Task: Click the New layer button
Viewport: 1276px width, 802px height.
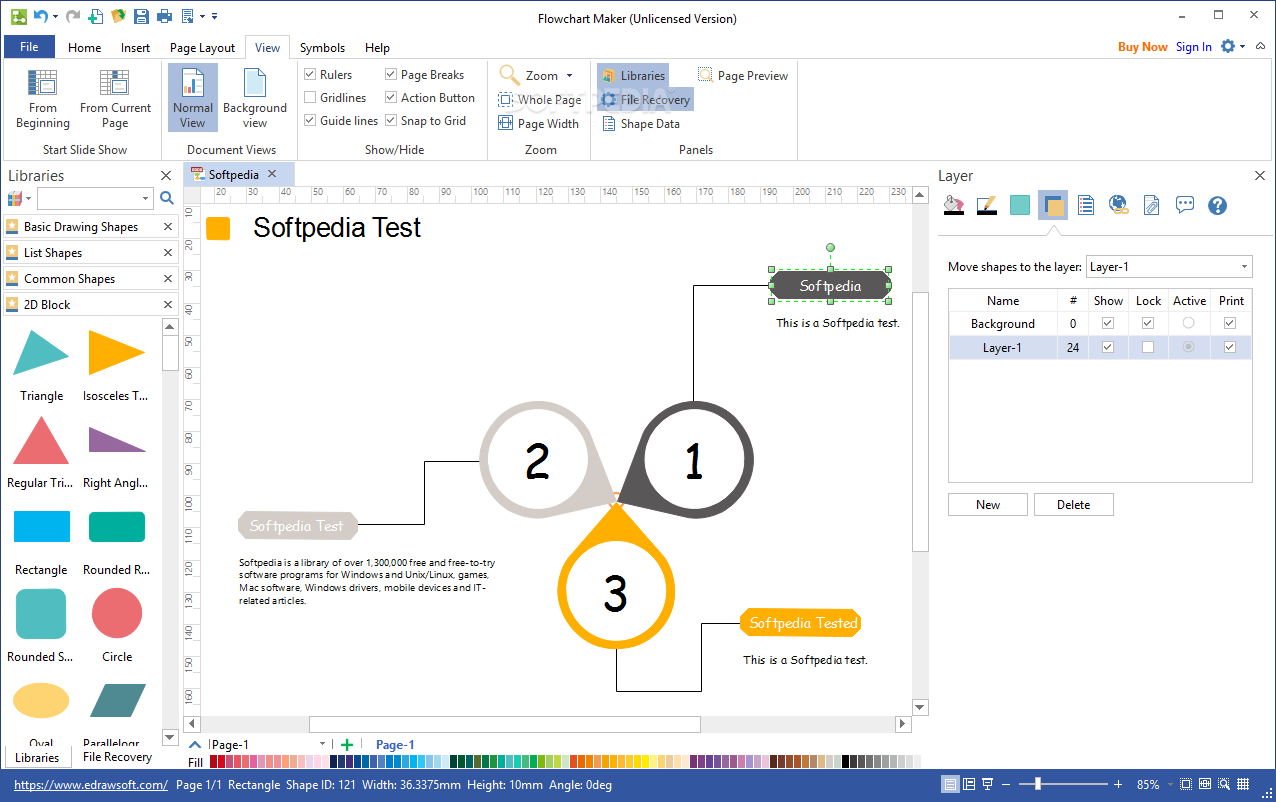Action: [x=988, y=504]
